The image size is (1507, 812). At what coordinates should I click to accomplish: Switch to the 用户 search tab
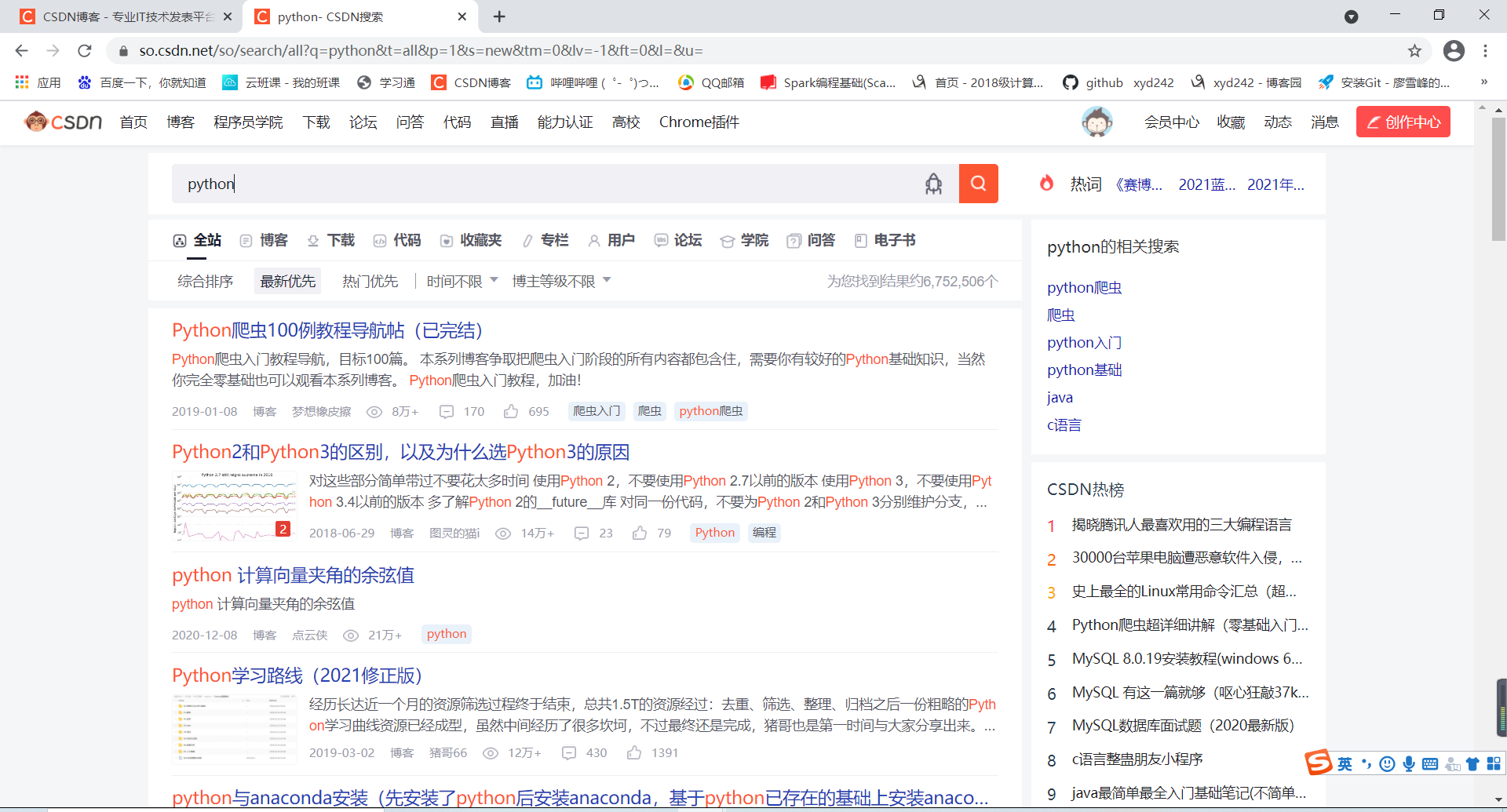611,240
